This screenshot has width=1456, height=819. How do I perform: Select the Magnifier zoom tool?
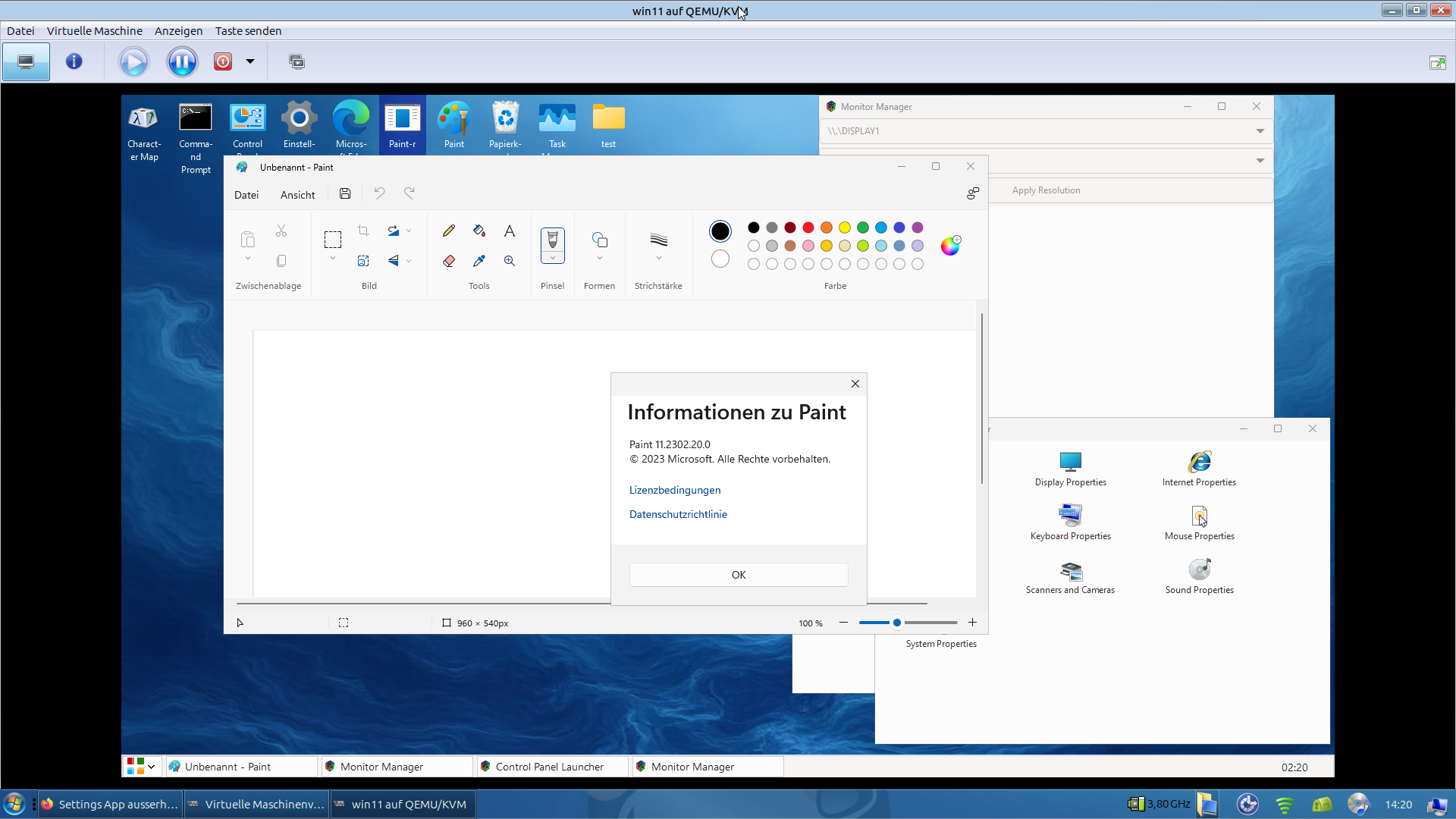coord(510,261)
